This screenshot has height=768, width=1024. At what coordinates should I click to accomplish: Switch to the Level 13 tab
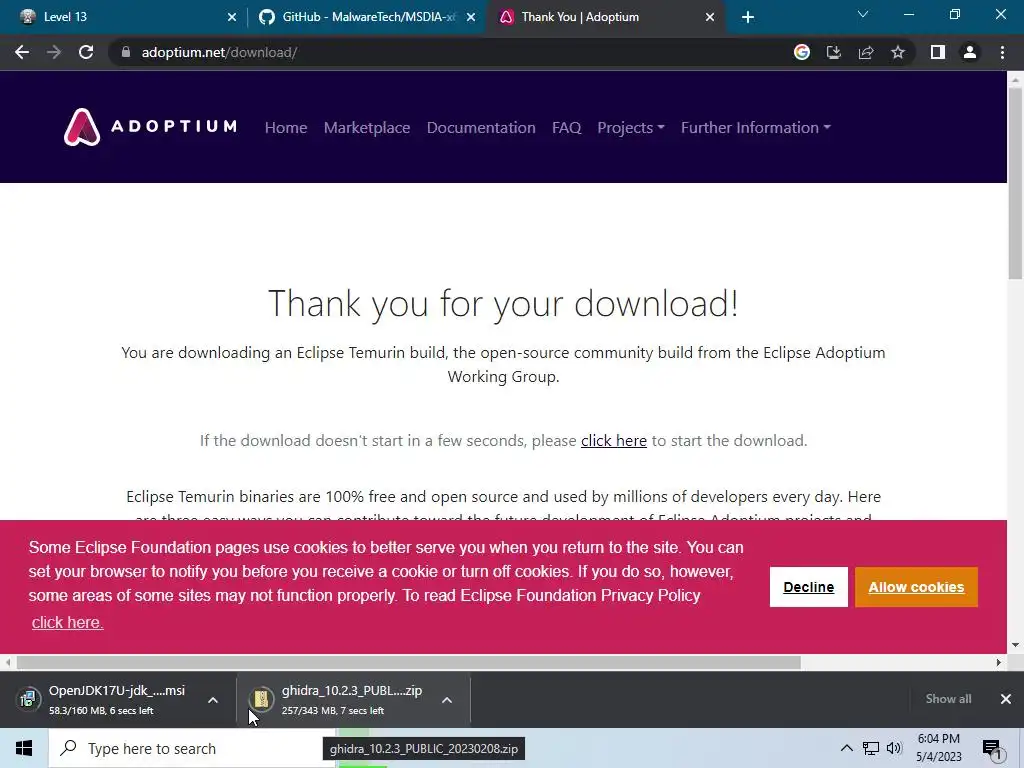pyautogui.click(x=124, y=17)
